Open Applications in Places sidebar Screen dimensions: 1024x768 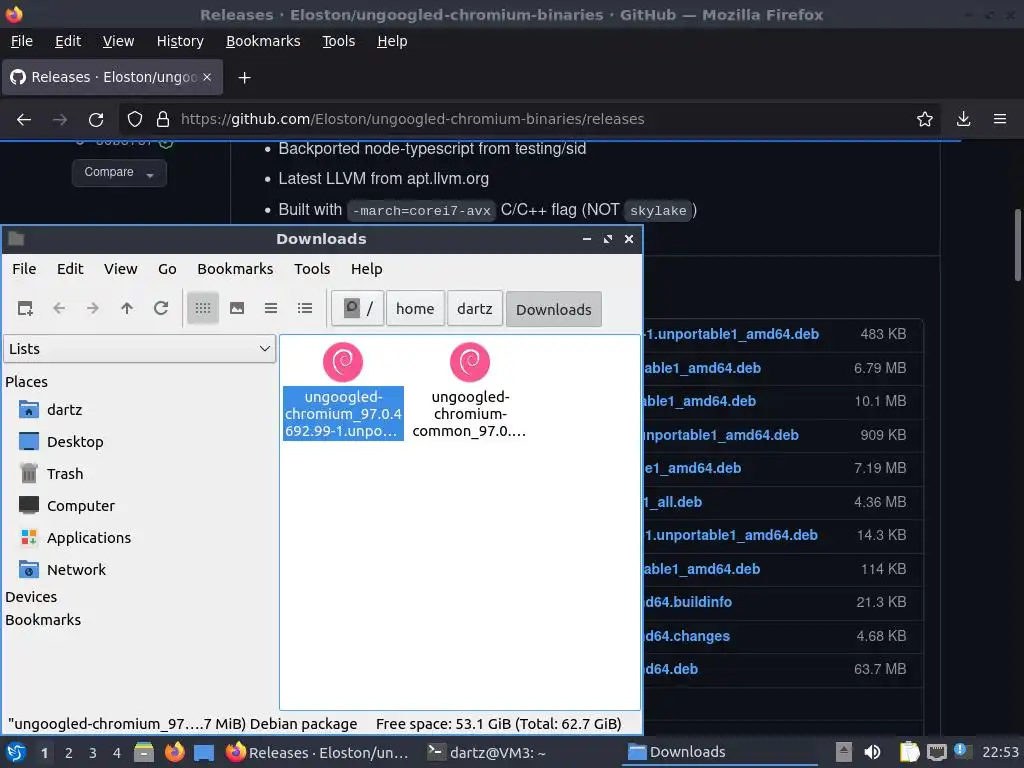pos(89,538)
